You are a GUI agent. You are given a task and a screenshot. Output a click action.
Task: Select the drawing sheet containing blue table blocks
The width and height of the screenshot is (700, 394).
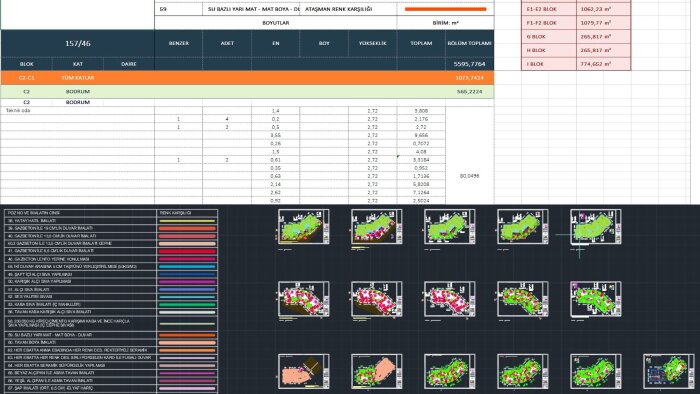(669, 371)
